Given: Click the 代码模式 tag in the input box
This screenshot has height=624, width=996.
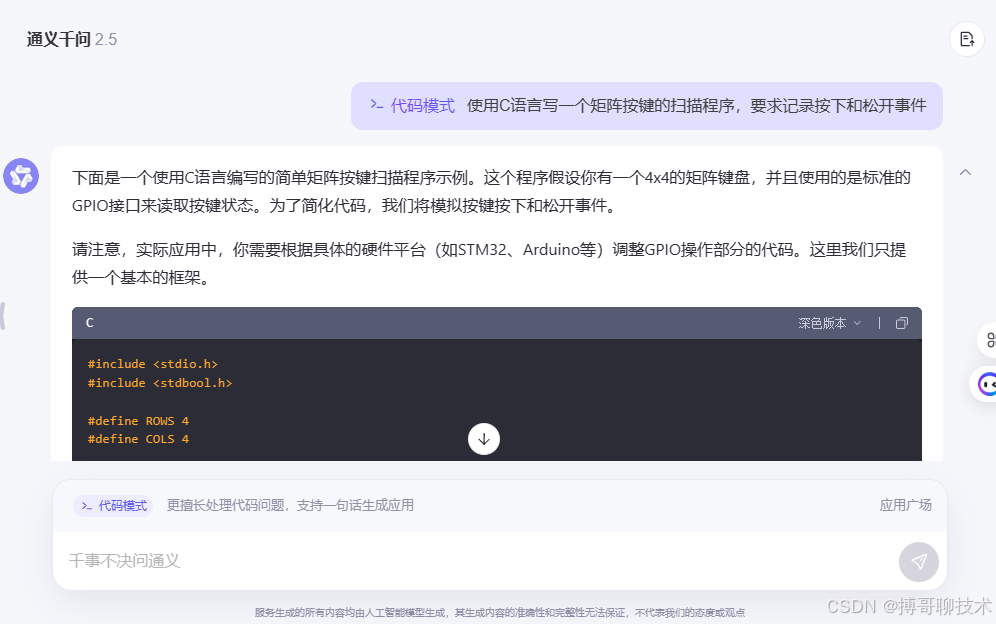Looking at the screenshot, I should coord(114,506).
